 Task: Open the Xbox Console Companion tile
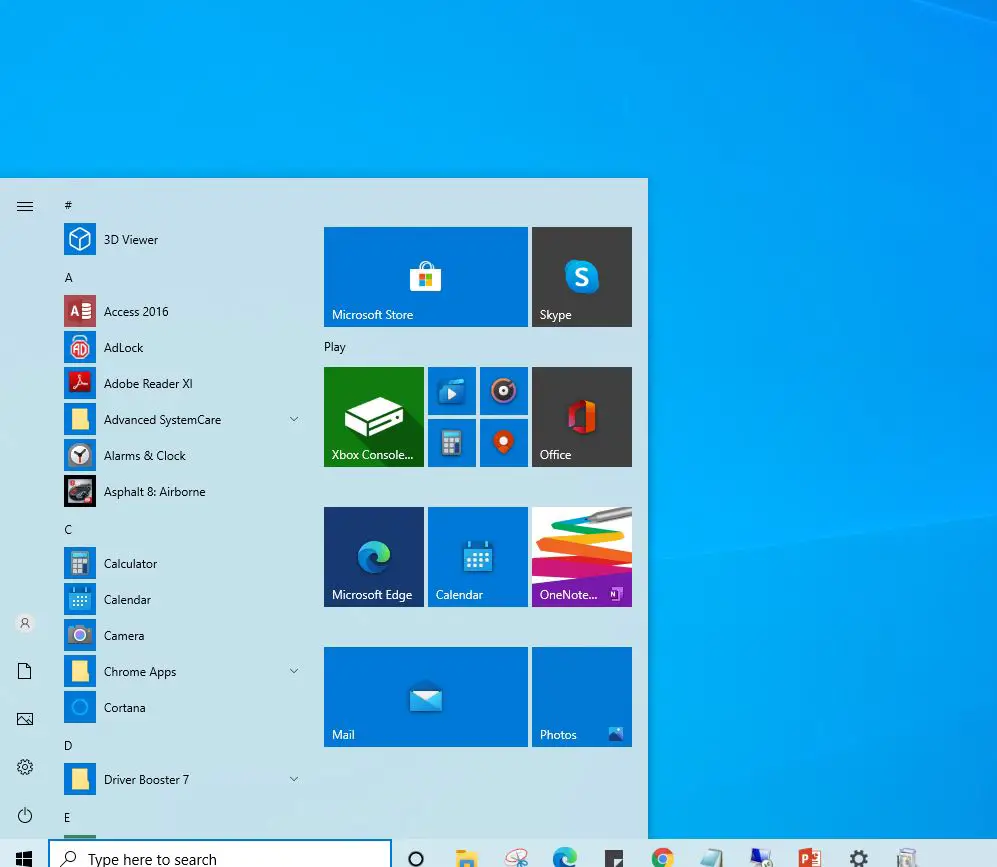tap(373, 417)
